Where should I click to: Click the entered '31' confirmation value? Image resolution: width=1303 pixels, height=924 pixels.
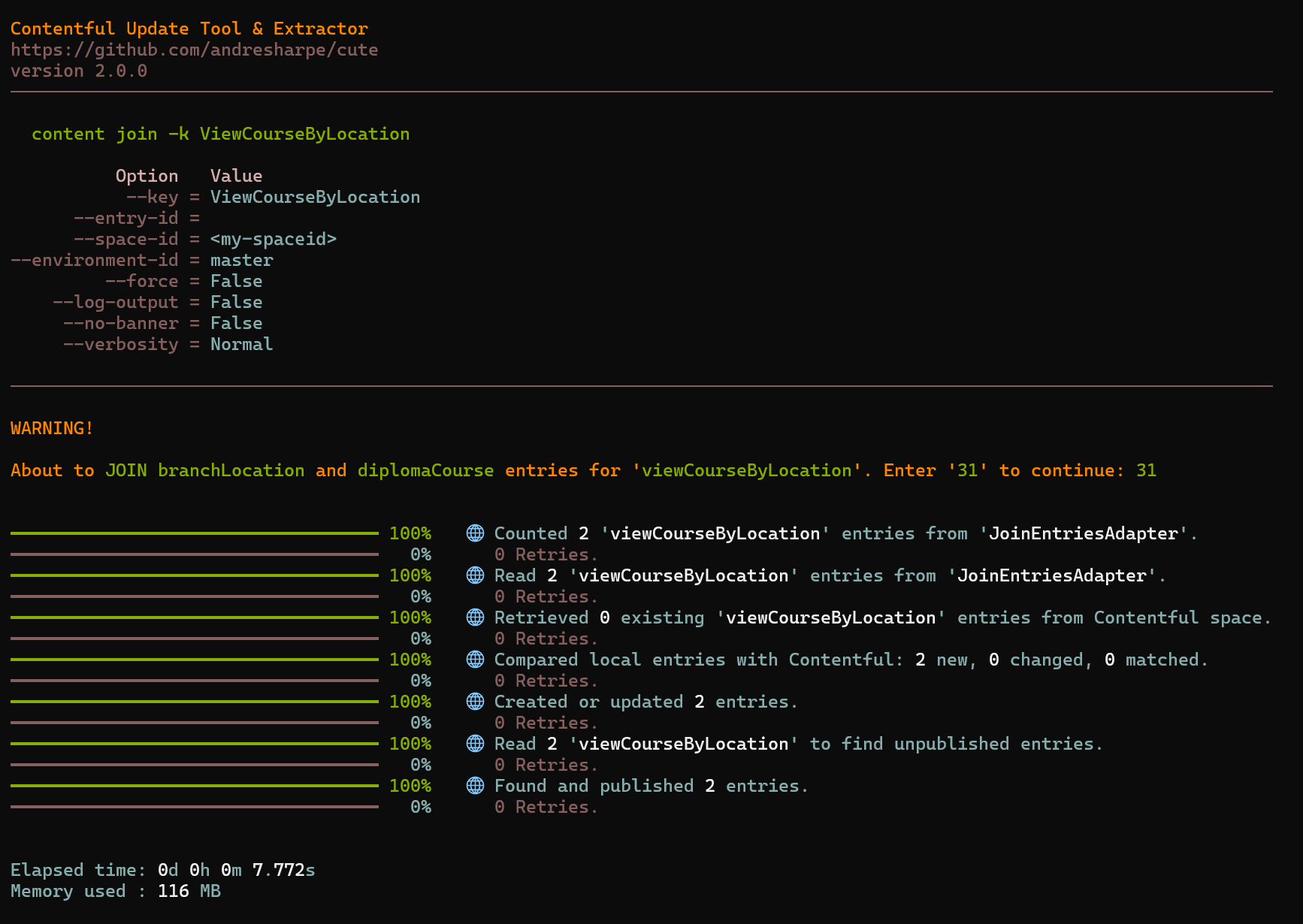tap(1147, 470)
